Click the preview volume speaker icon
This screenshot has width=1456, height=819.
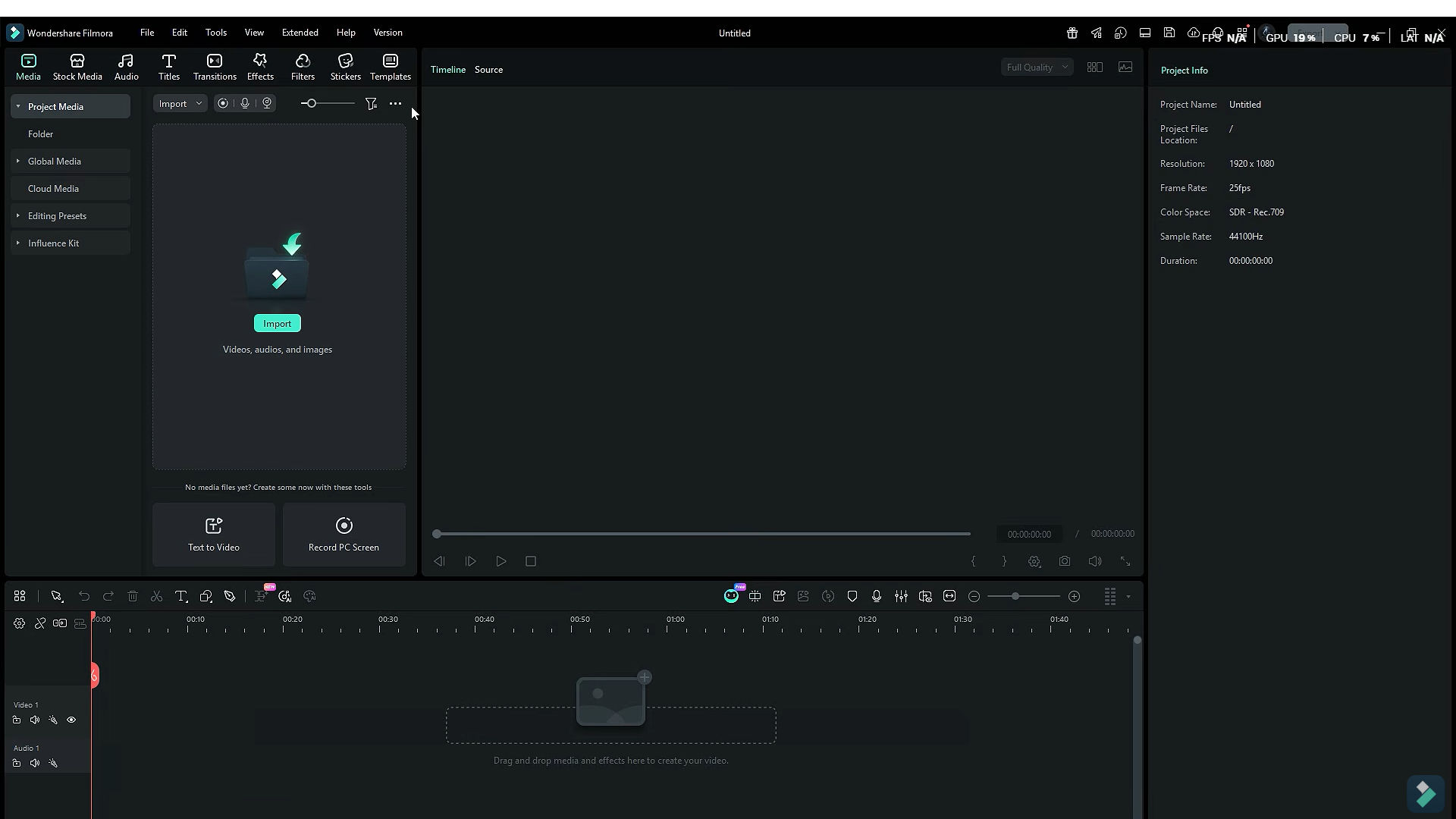click(x=1095, y=562)
